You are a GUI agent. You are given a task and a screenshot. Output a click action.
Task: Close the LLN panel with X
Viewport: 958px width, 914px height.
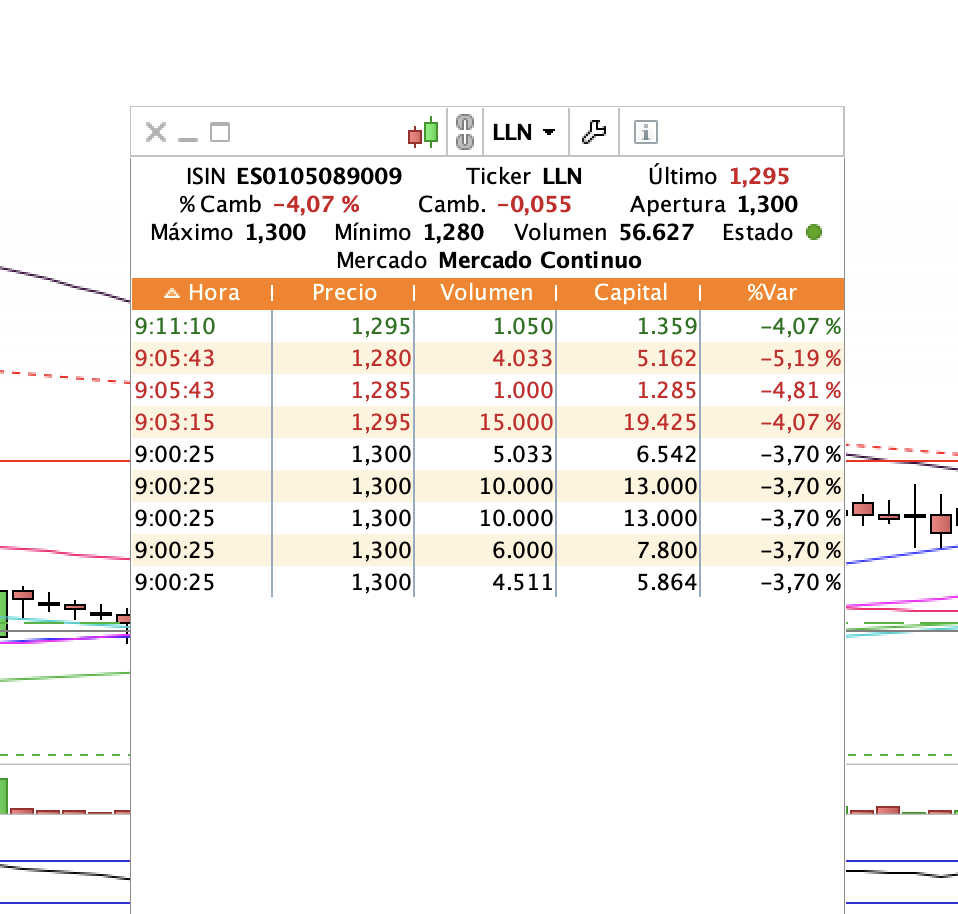coord(156,132)
